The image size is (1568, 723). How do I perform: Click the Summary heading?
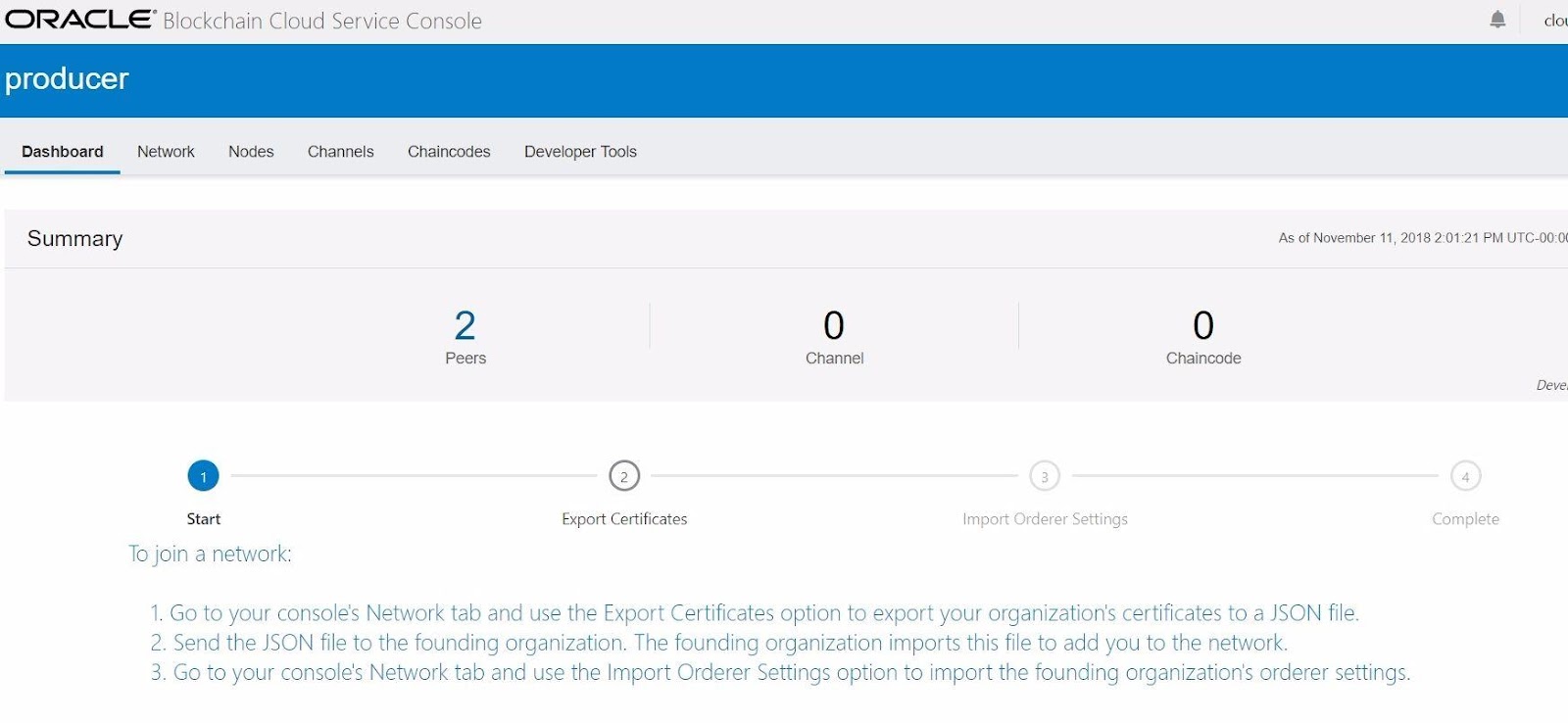[x=74, y=239]
